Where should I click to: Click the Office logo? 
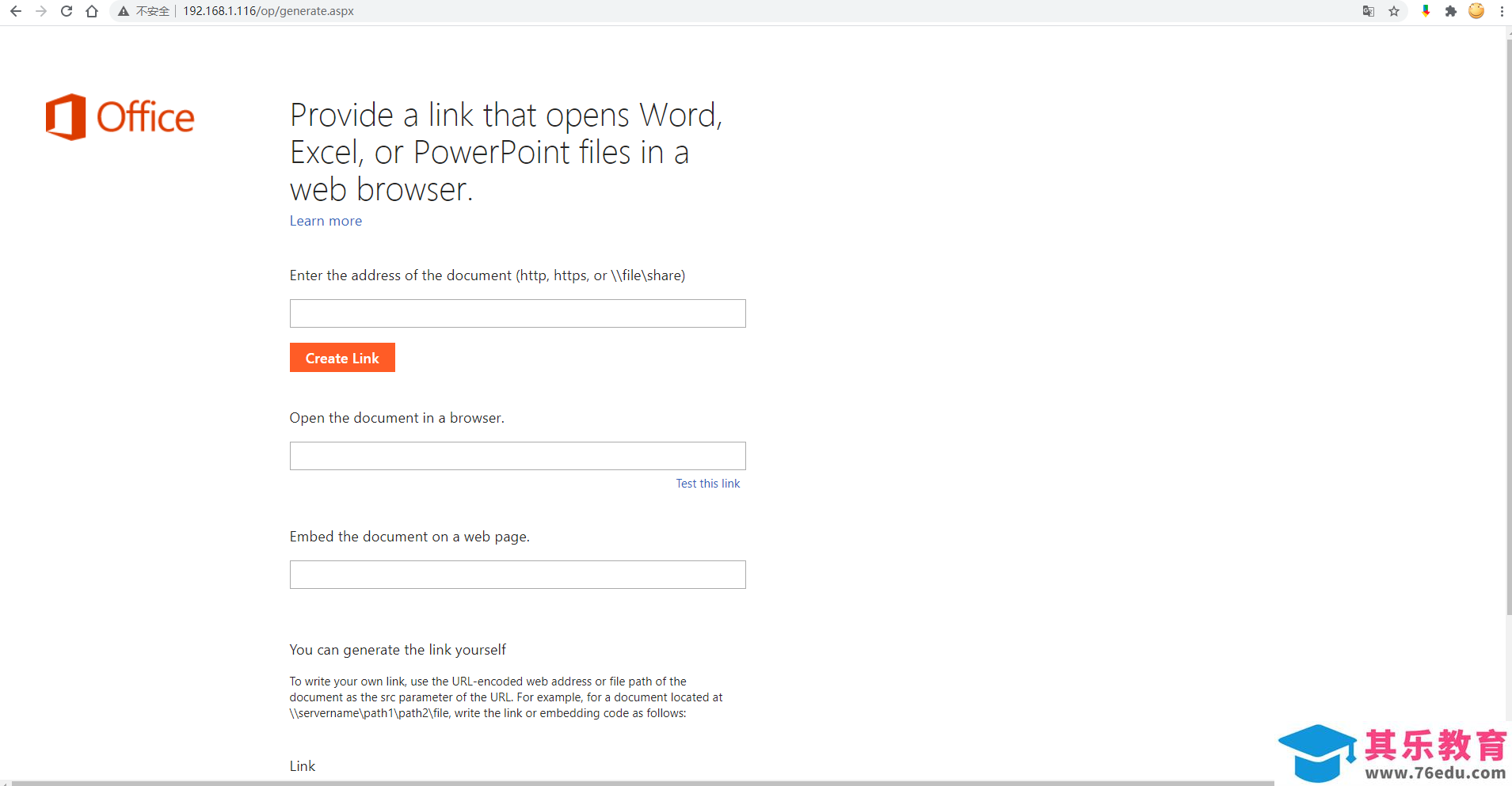[x=120, y=117]
